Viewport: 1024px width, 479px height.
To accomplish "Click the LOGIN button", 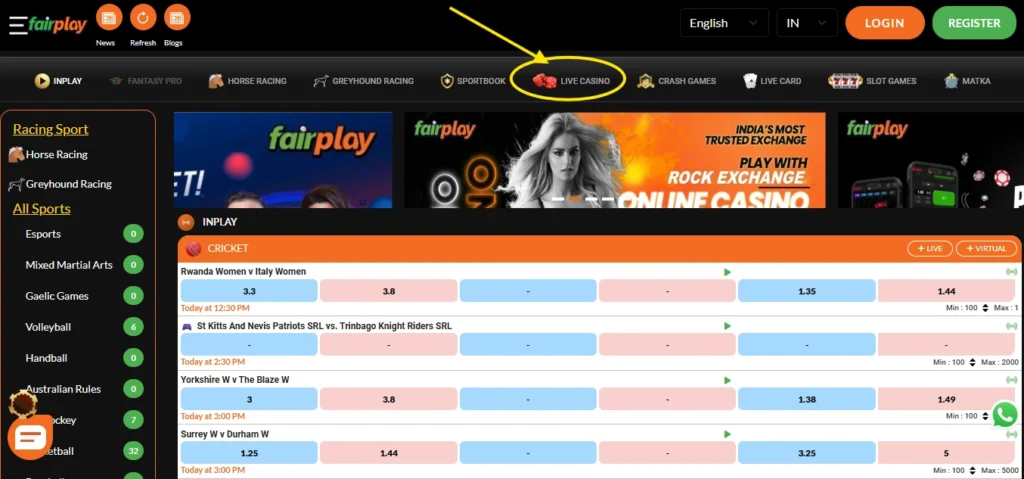I will 885,23.
